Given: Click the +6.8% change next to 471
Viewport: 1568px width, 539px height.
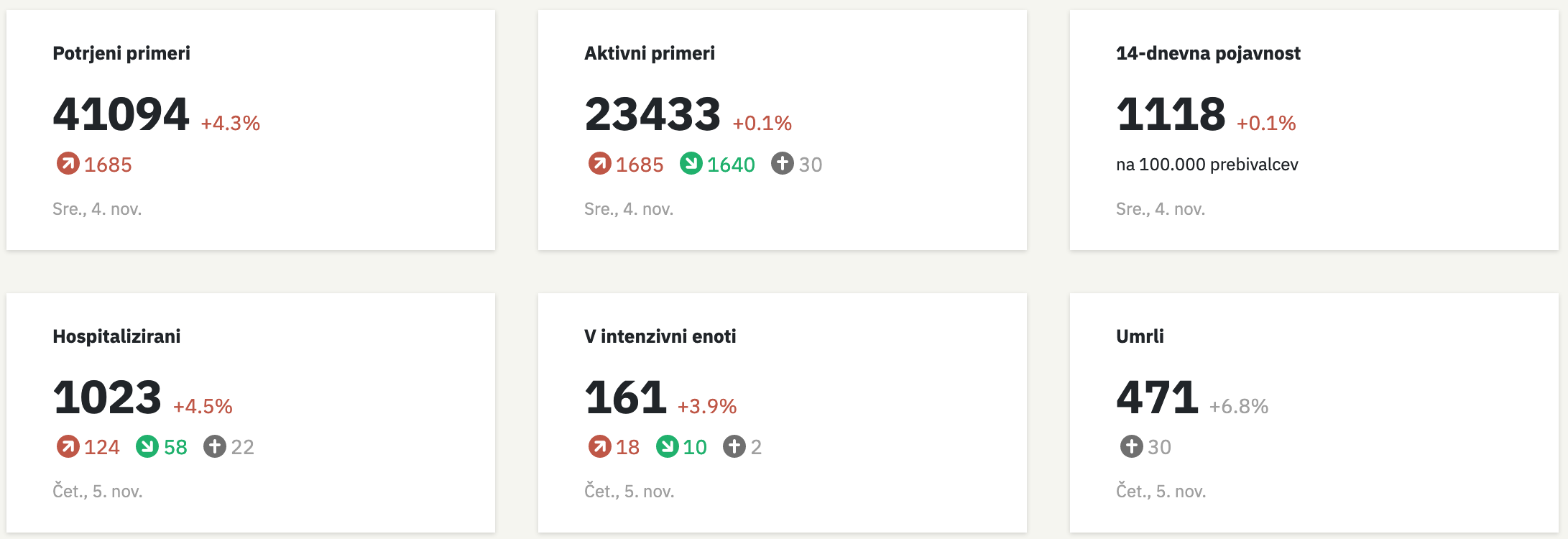Looking at the screenshot, I should pyautogui.click(x=1239, y=406).
